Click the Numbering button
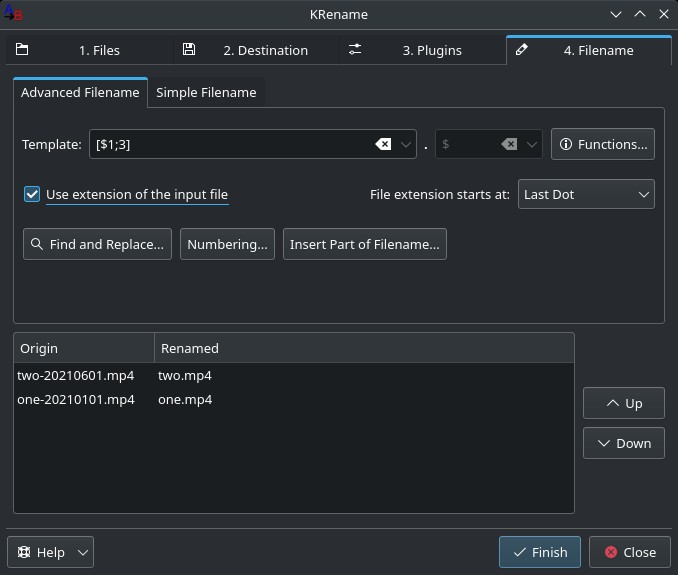This screenshot has height=575, width=678. pos(227,244)
